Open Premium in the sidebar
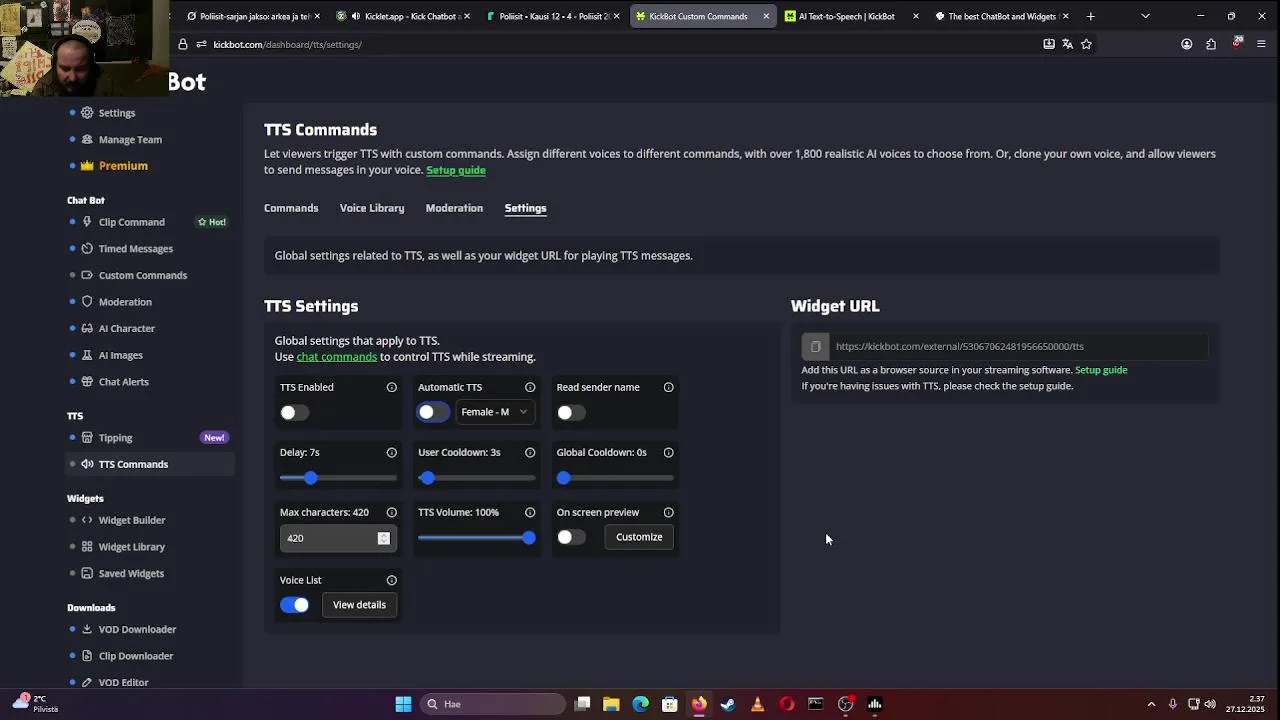 [x=123, y=166]
